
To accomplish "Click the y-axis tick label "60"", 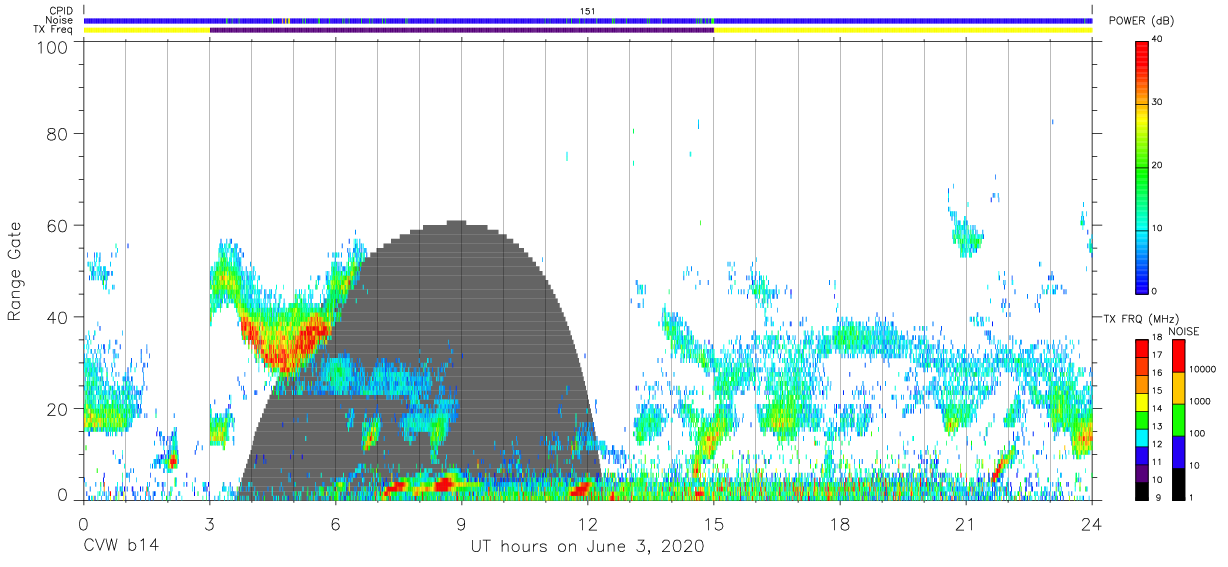I will 58,226.
